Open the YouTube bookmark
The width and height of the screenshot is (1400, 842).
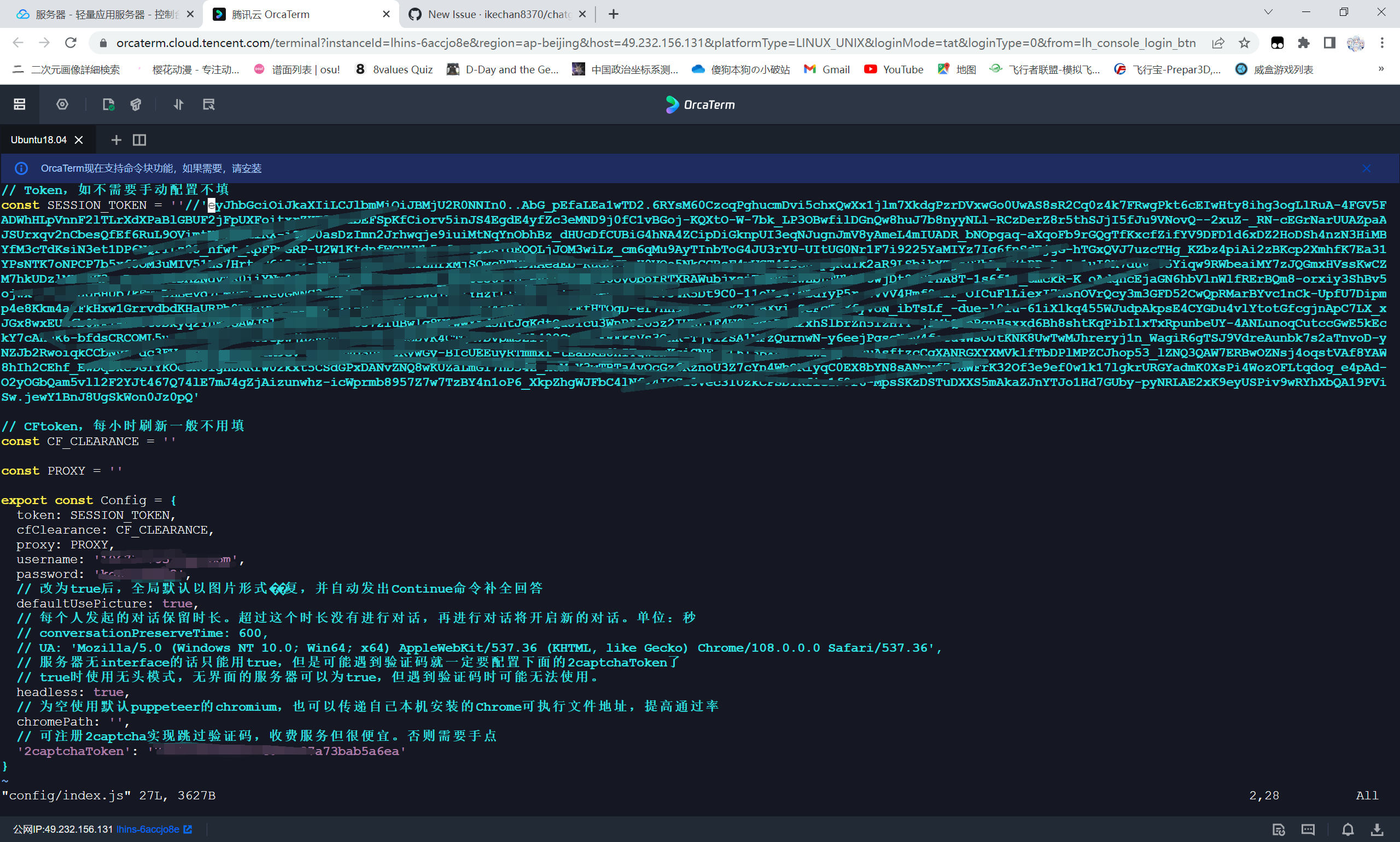[x=892, y=69]
